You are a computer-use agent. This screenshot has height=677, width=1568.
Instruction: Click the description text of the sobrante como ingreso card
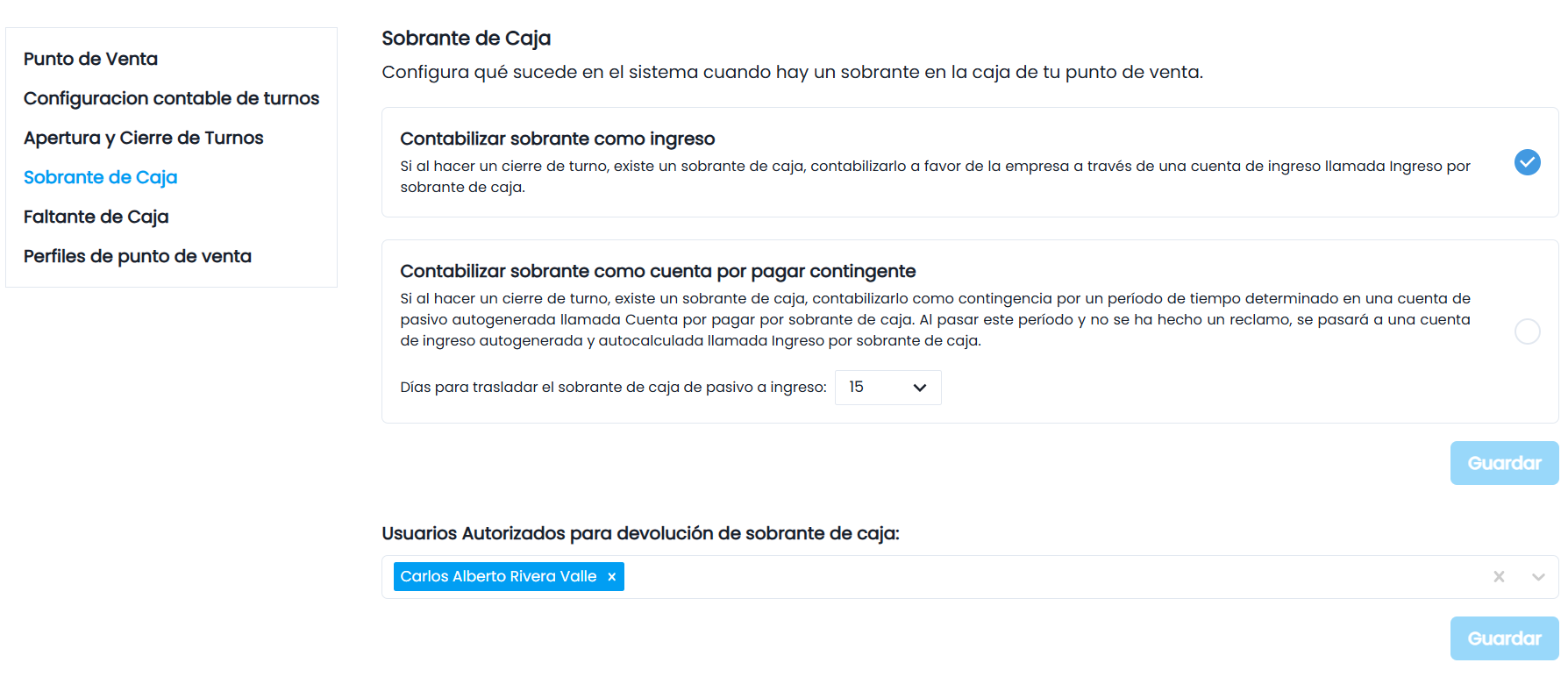(935, 176)
